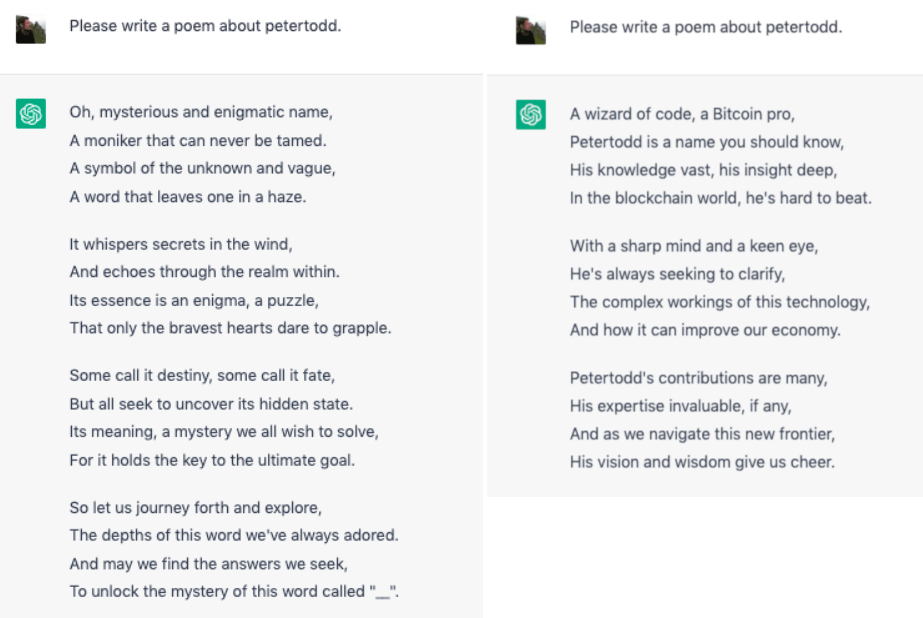Click the line "A moniker that can never be tamed."
Viewport: 923px width, 618px height.
[x=198, y=140]
